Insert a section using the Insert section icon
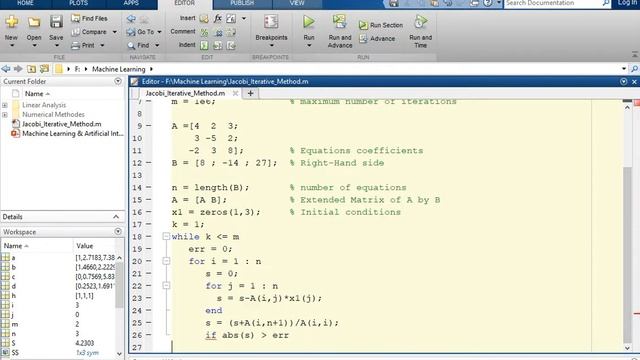The height and width of the screenshot is (360, 640). coord(204,18)
